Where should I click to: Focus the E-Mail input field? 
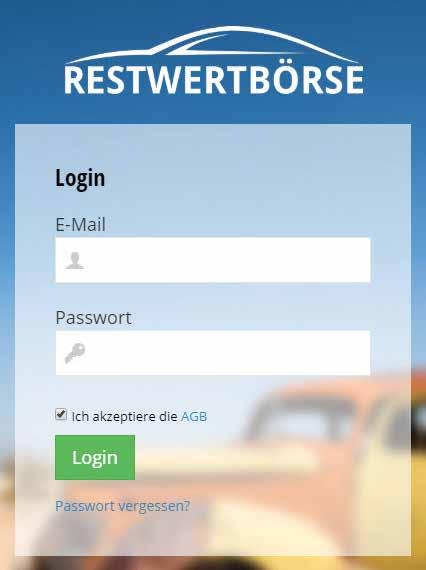213,260
